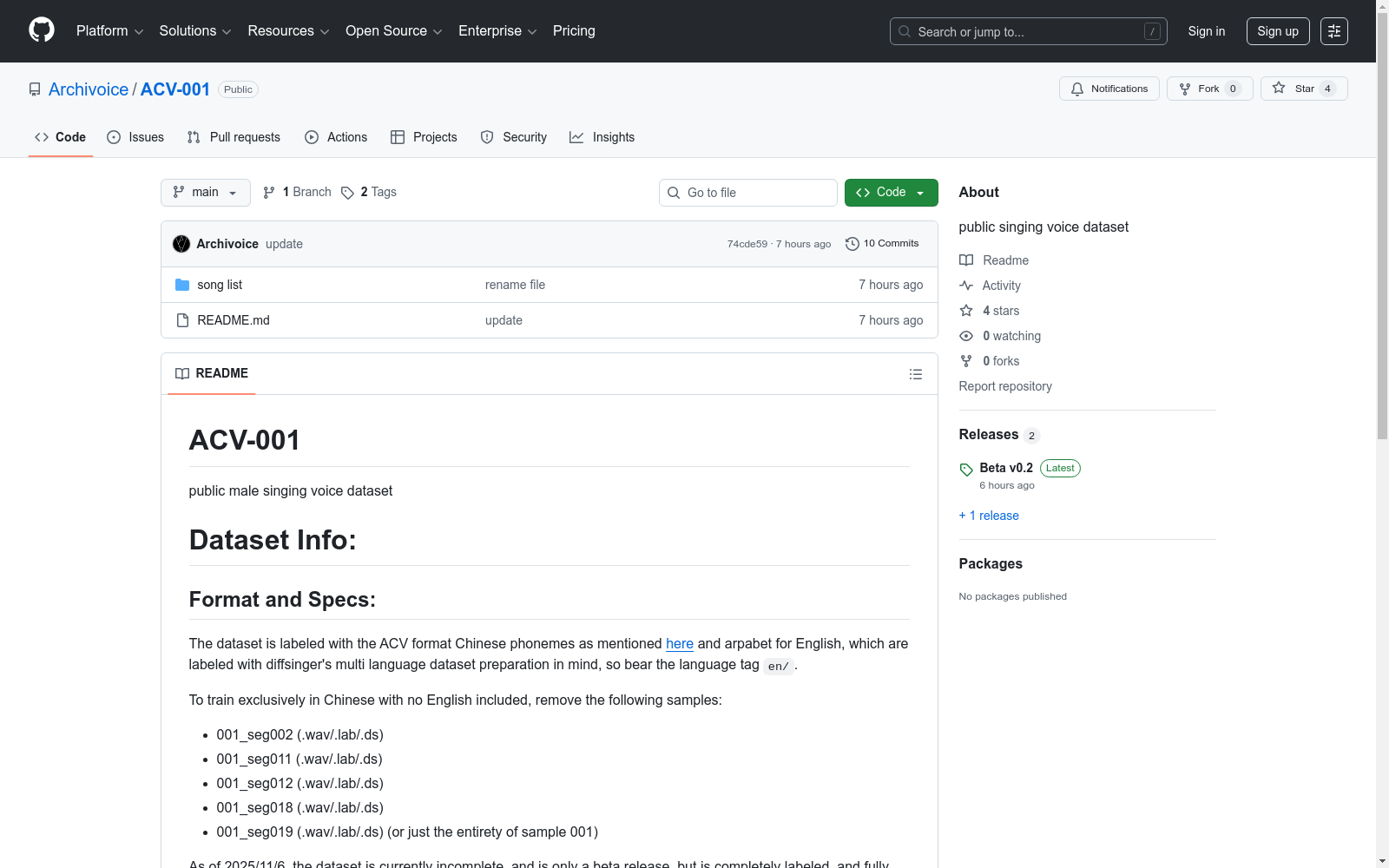The image size is (1389, 868).
Task: Open the Archivoice commit author link
Action: [227, 244]
